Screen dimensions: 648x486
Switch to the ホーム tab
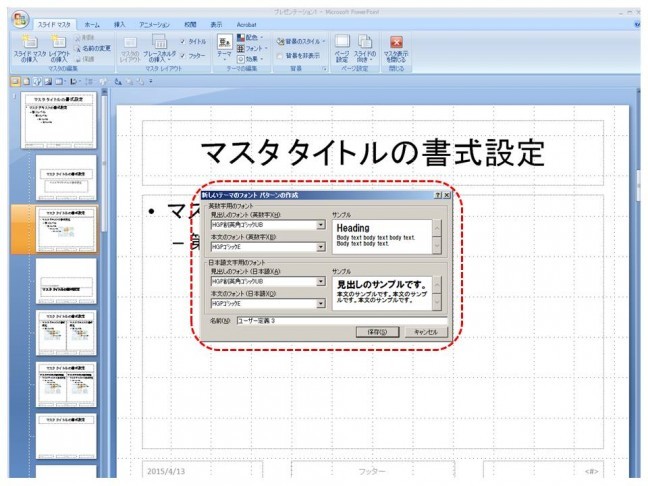(92, 22)
